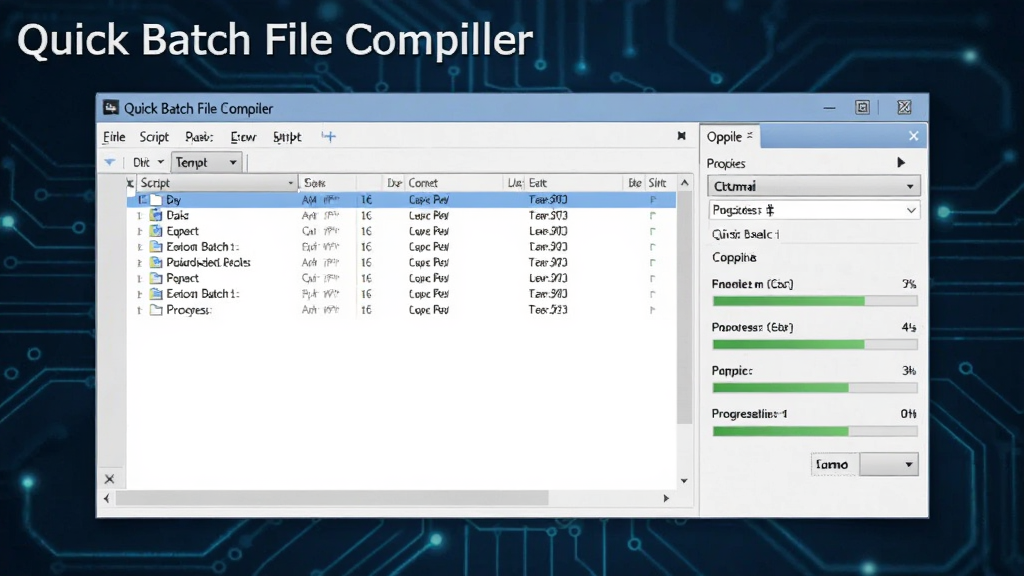
Task: Open the Ctumai combo box
Action: [x=814, y=186]
